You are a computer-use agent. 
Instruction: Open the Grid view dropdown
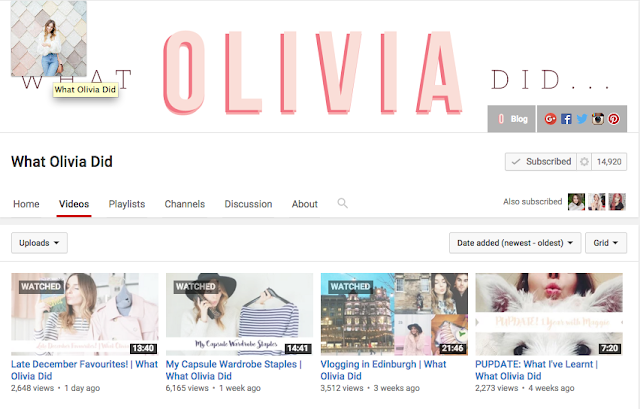click(606, 243)
